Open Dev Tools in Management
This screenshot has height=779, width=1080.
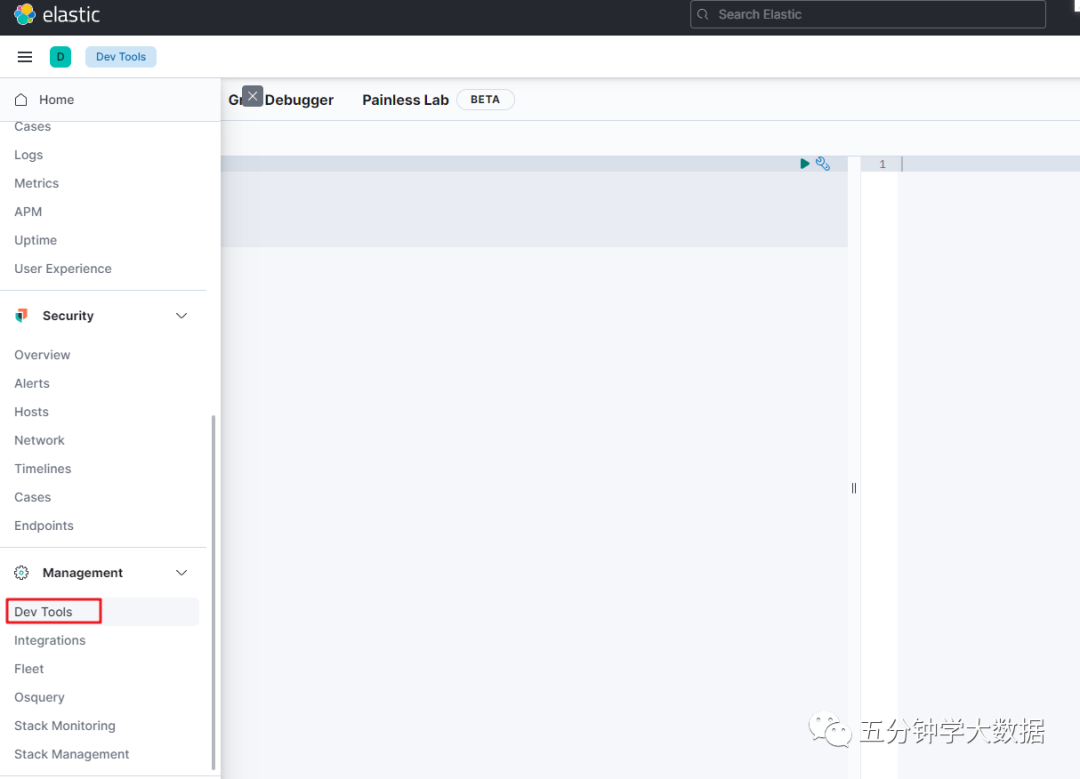43,612
